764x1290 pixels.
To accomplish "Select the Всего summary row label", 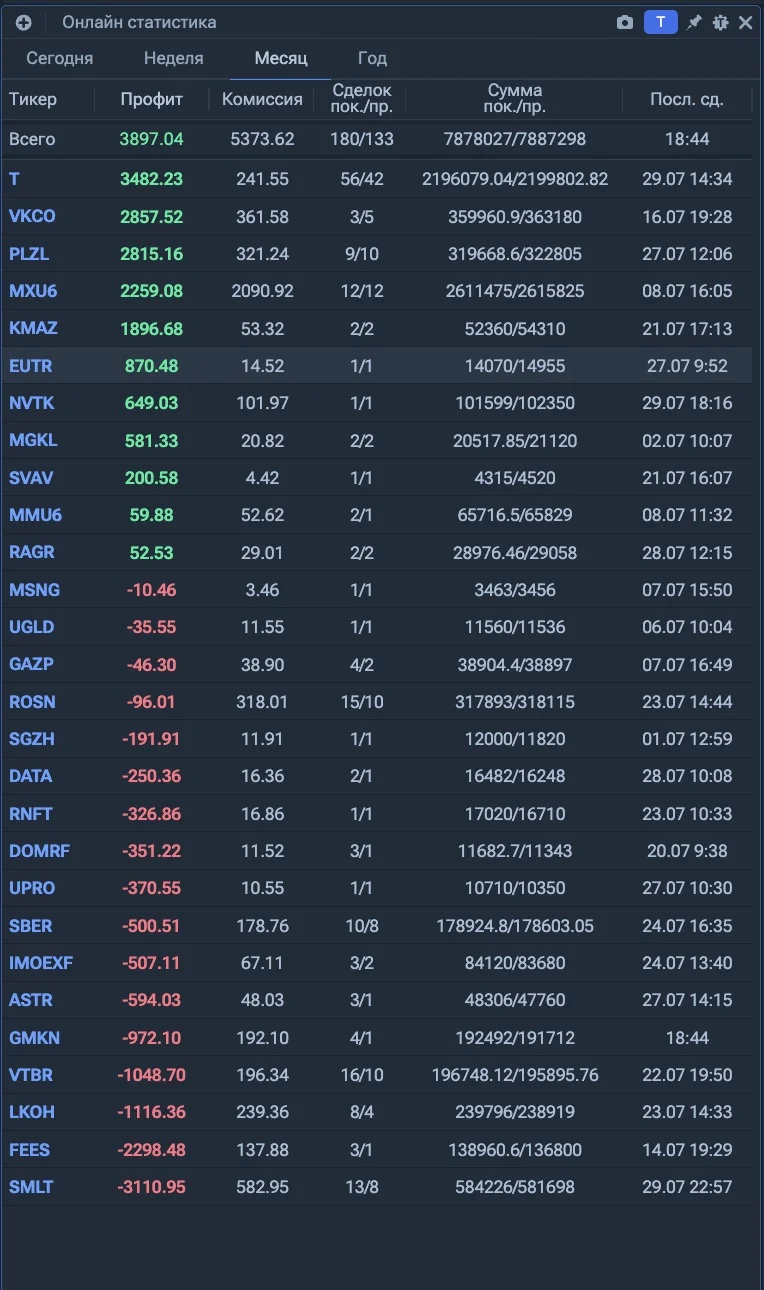I will [32, 139].
